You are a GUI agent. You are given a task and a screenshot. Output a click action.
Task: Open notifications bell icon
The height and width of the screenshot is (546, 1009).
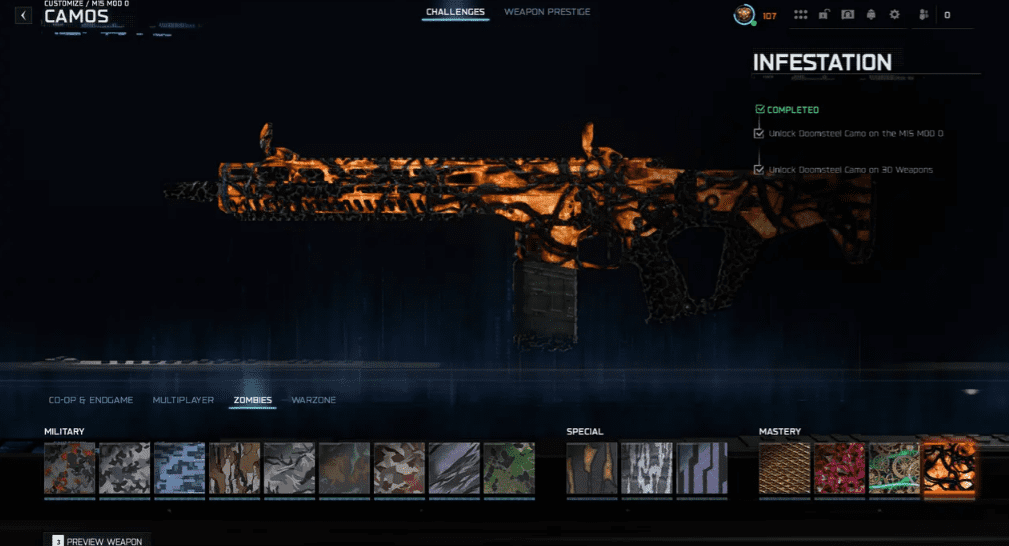(871, 15)
